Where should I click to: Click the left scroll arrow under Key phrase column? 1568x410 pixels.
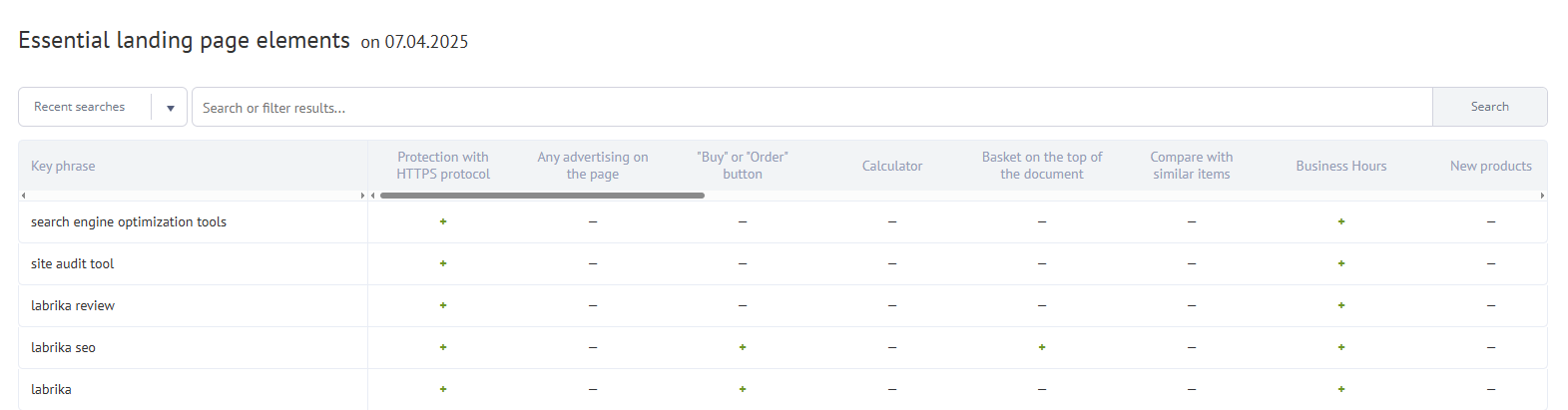tap(24, 196)
